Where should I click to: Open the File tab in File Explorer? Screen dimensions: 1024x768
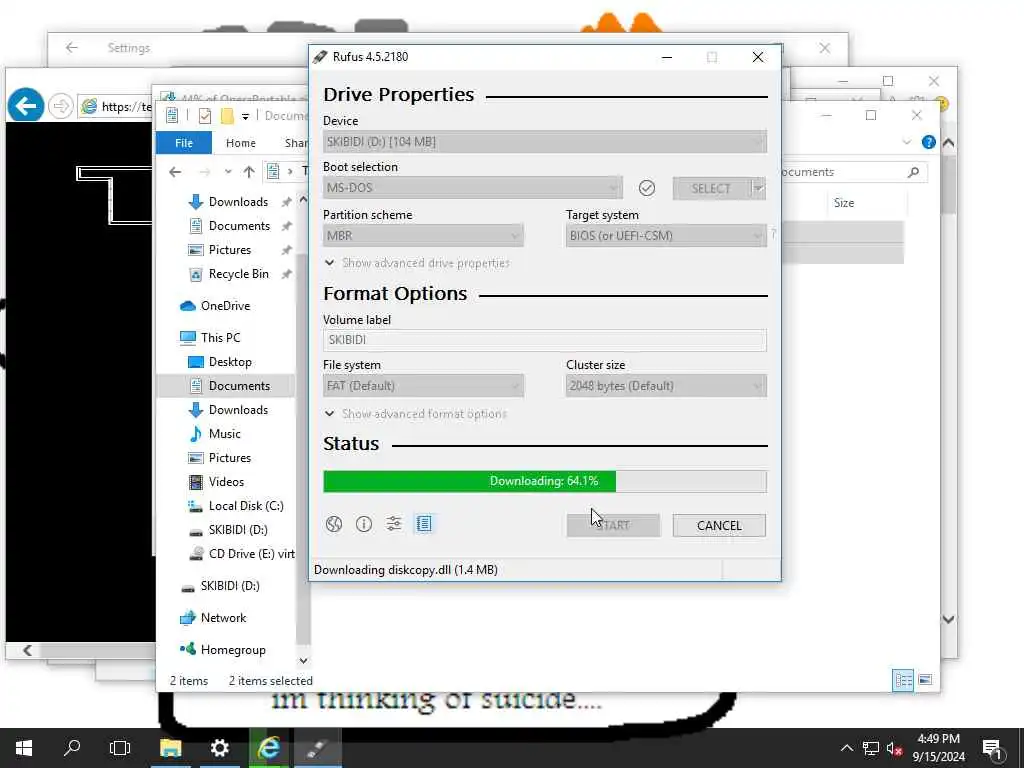[184, 143]
